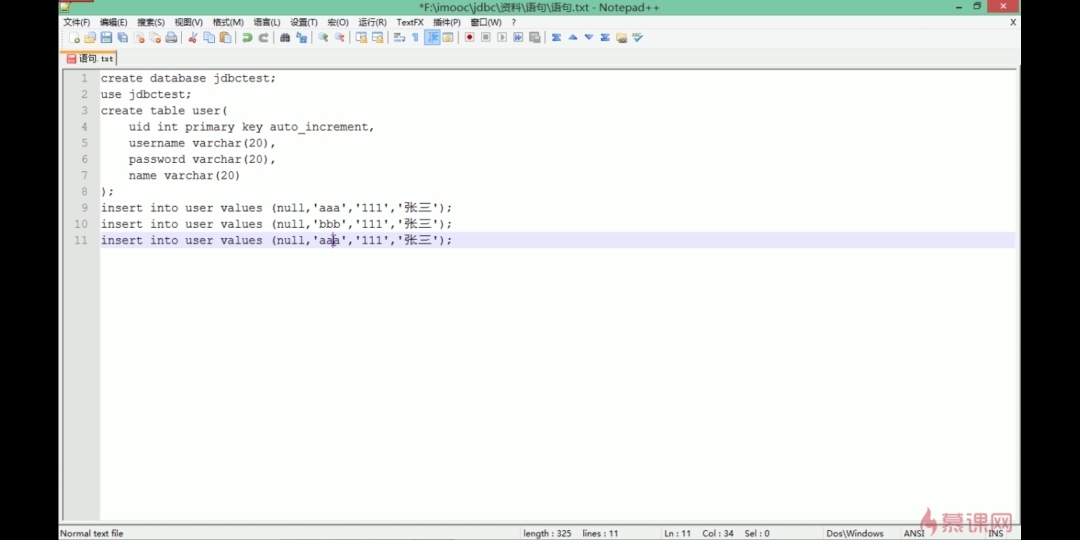Click the 'name varchar(20)' line

click(x=184, y=176)
